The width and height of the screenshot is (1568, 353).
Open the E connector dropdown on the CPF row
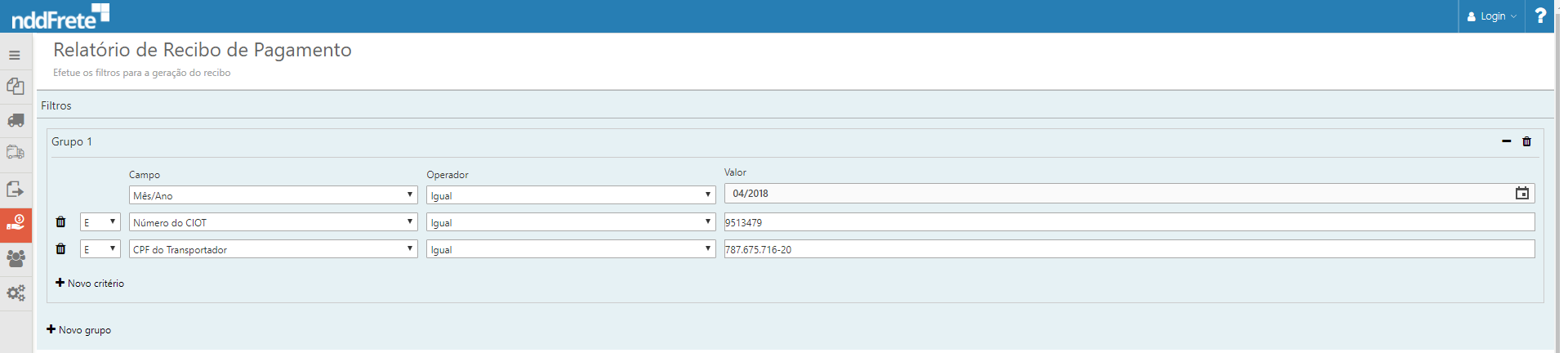click(100, 249)
